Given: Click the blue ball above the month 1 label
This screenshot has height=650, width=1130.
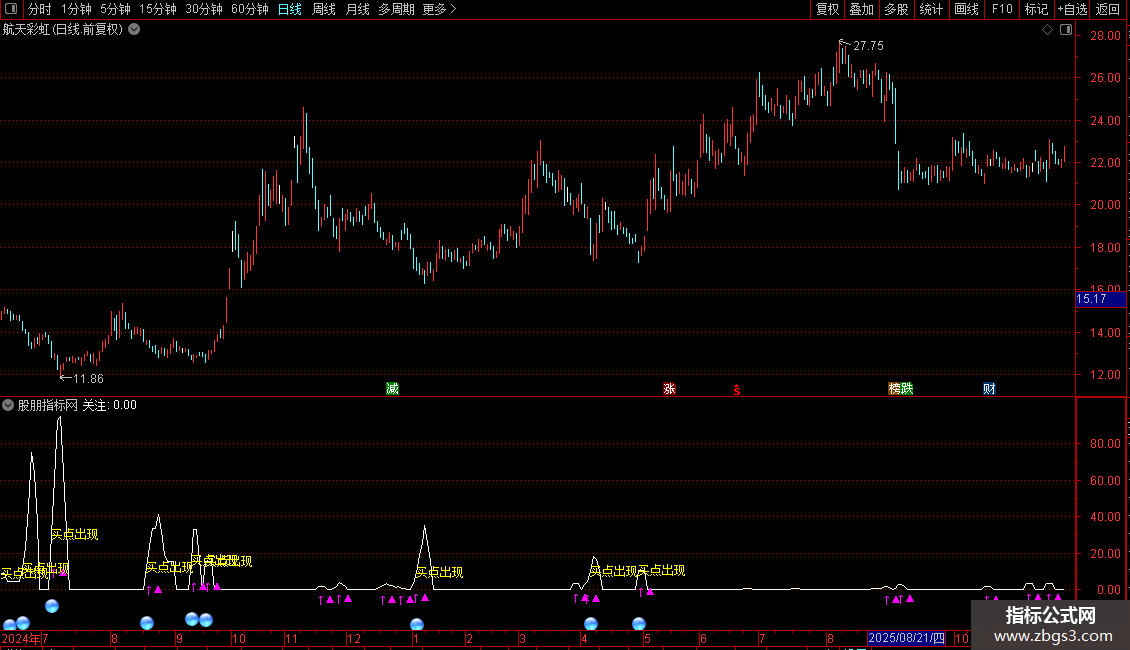Looking at the screenshot, I should click(417, 624).
